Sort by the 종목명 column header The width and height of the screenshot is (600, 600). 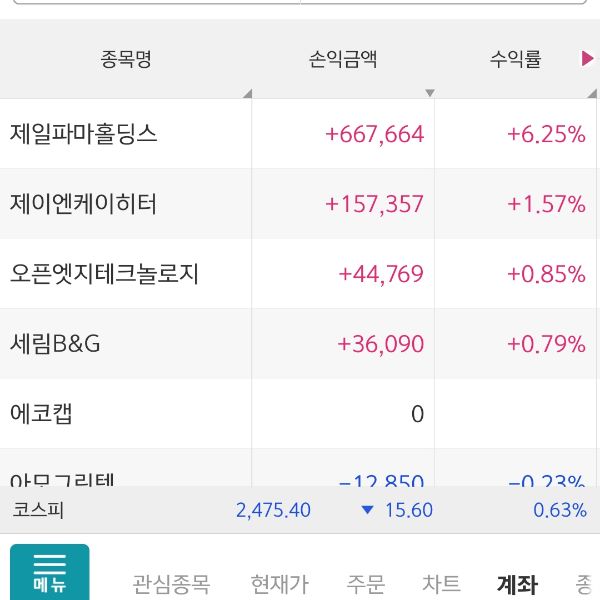[x=126, y=60]
